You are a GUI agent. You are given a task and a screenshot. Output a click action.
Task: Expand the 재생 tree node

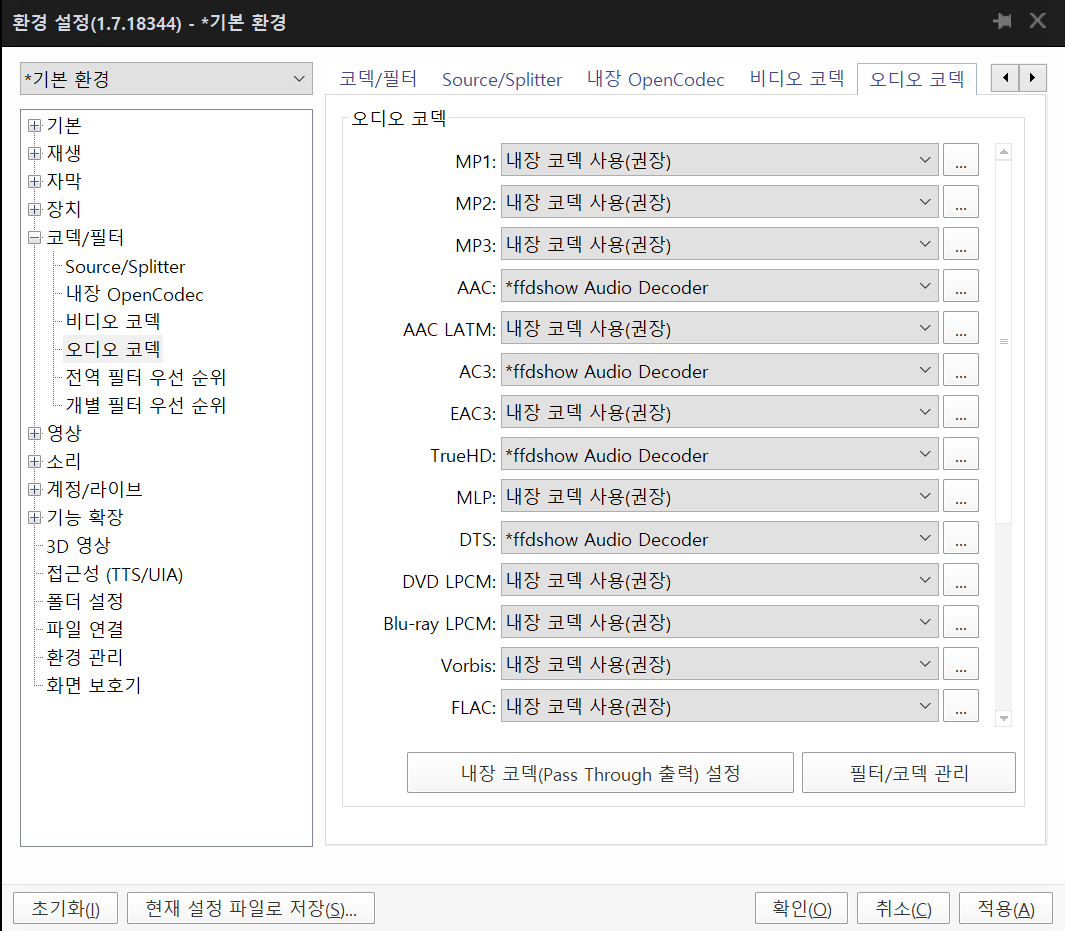click(35, 153)
